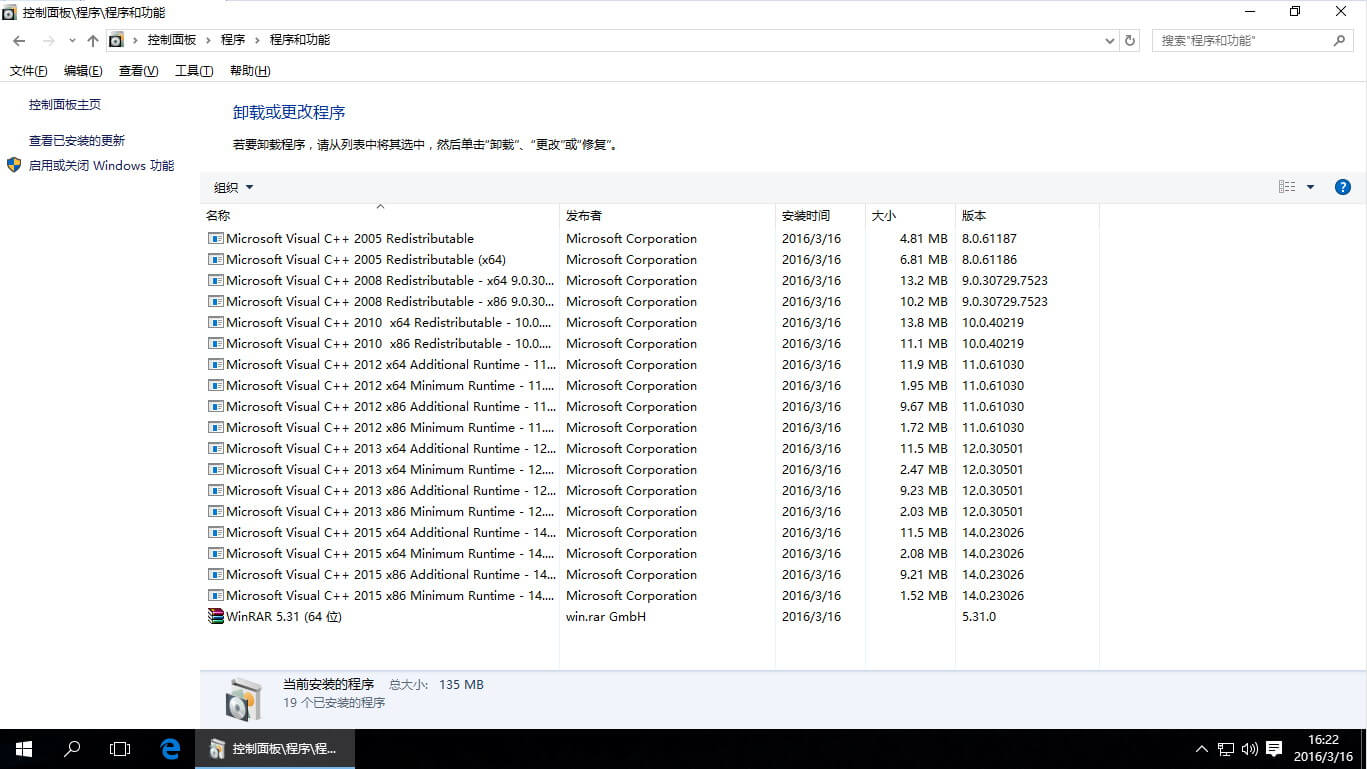1367x769 pixels.
Task: Select the 2012 x86 Additional Runtime icon
Action: click(x=216, y=407)
